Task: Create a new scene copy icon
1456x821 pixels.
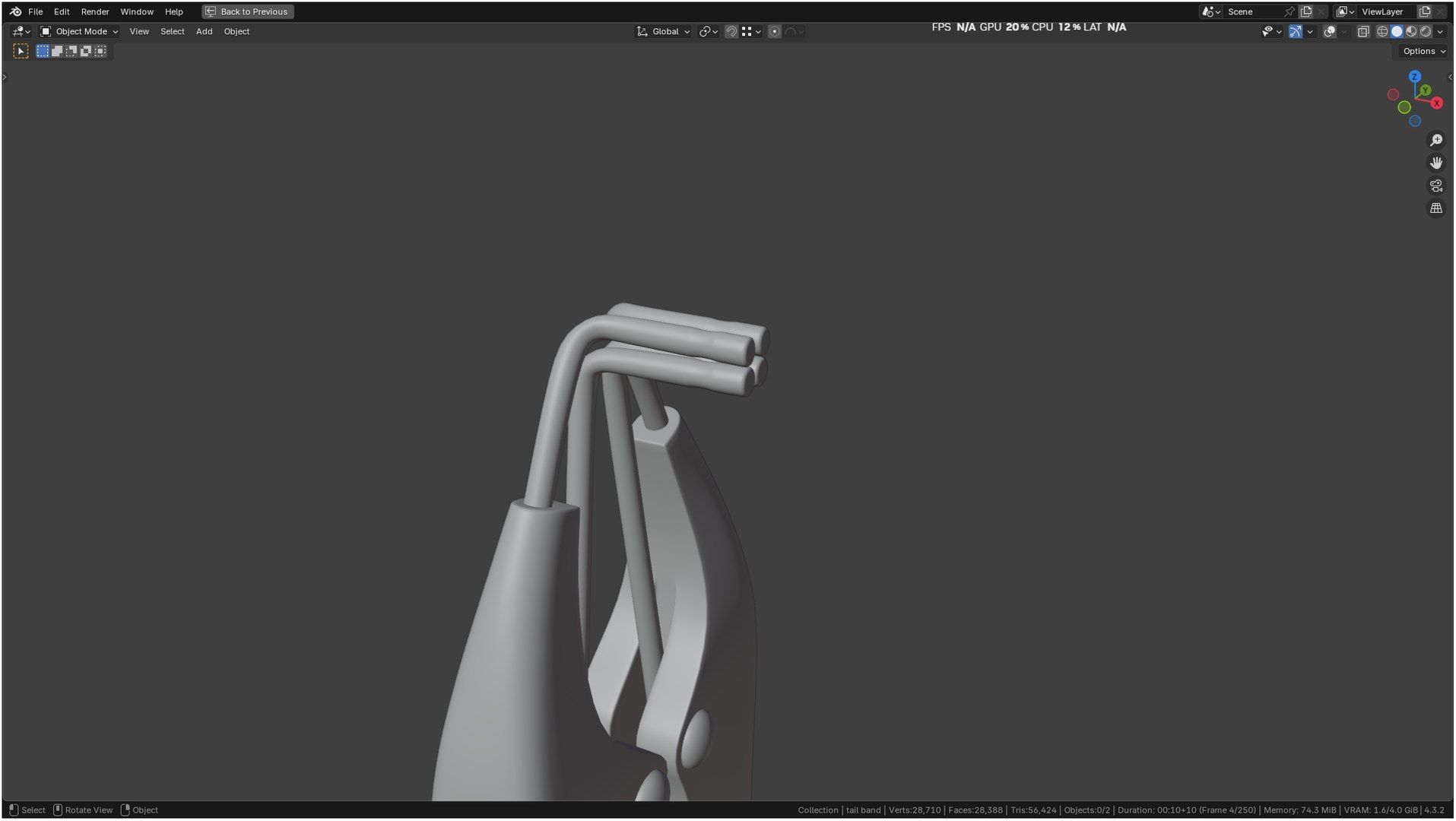Action: (1306, 11)
